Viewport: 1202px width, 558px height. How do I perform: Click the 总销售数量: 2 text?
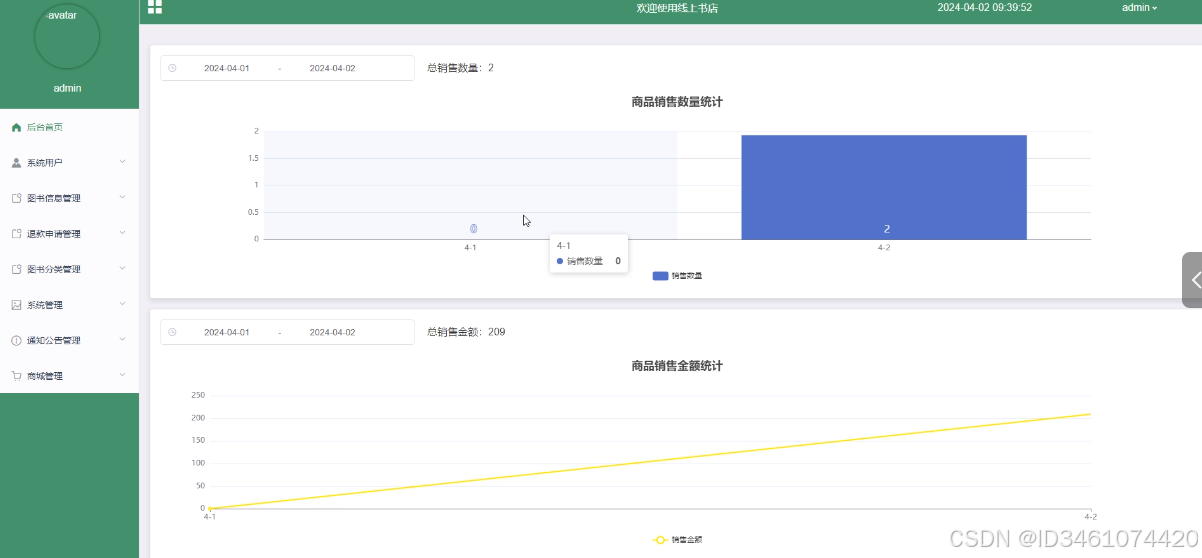(460, 68)
